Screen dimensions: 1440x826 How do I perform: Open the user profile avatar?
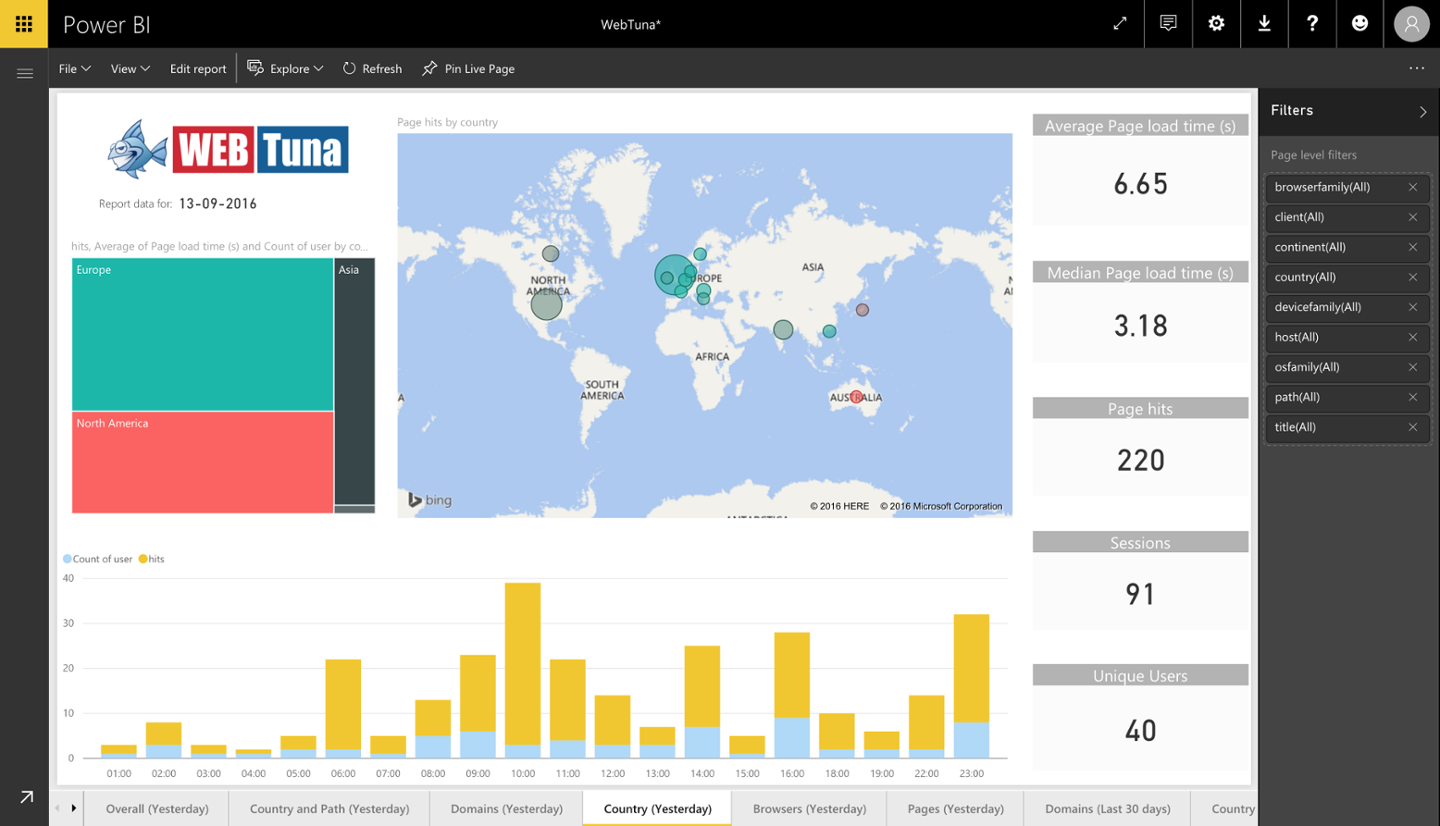point(1412,24)
